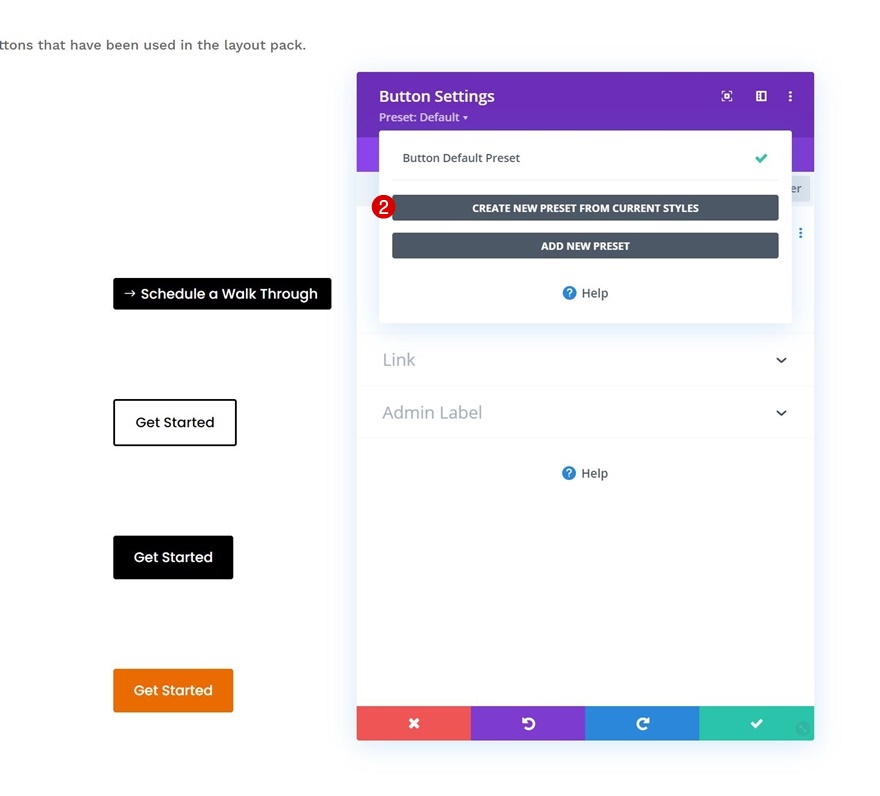880x796 pixels.
Task: Open the Admin Label settings group title
Action: pos(432,413)
